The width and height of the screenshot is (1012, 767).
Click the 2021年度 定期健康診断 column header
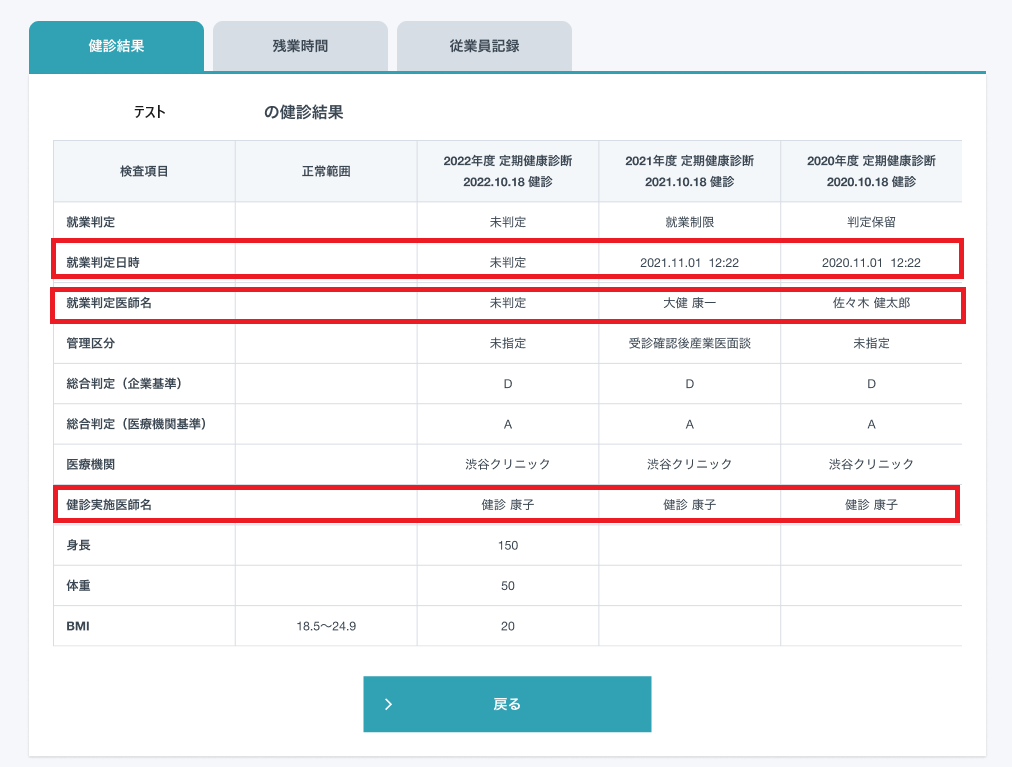(688, 170)
